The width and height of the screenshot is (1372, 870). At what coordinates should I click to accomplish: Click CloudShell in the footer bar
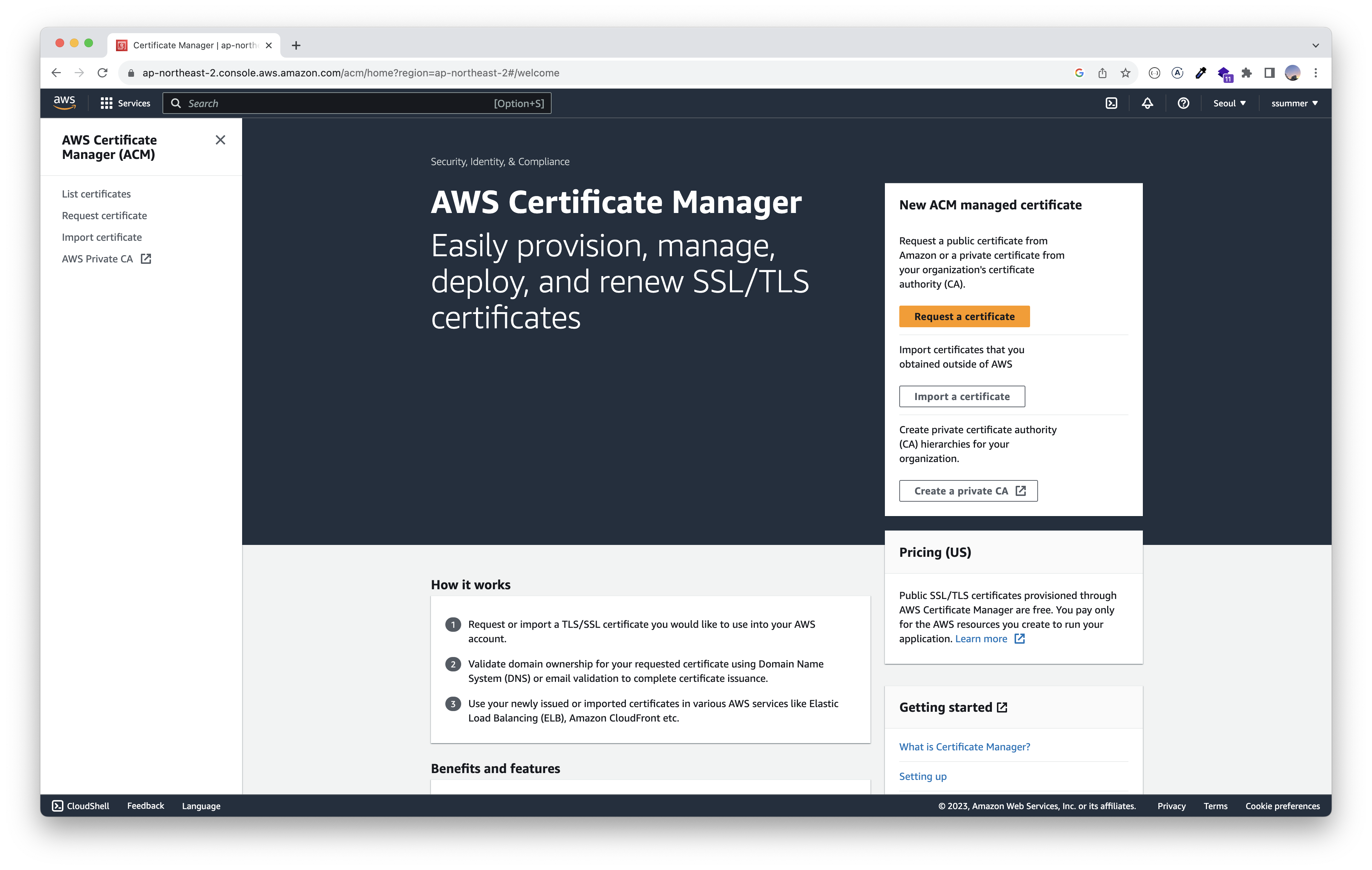(81, 805)
